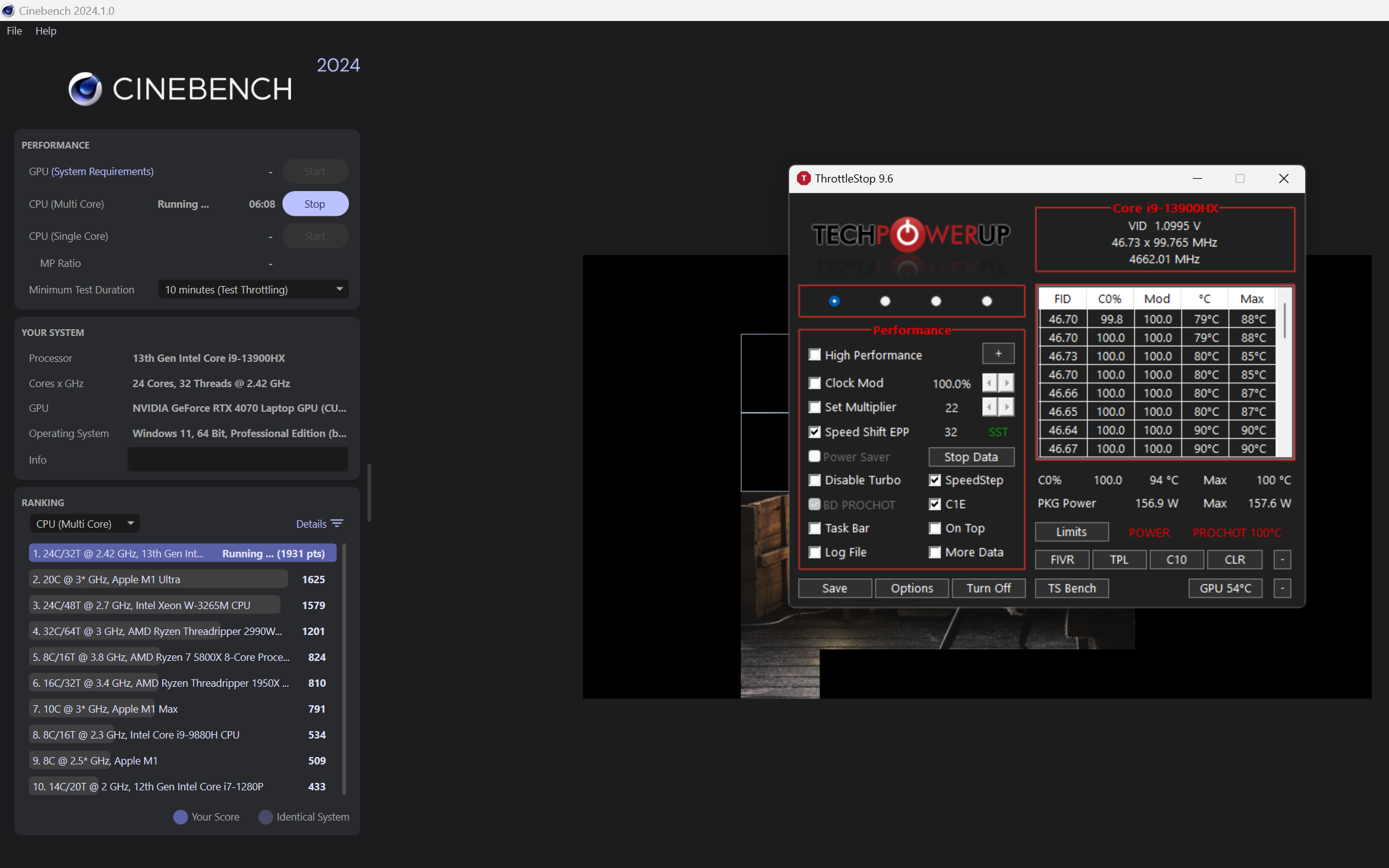The width and height of the screenshot is (1389, 868).
Task: Click the Stop Data button
Action: coord(971,457)
